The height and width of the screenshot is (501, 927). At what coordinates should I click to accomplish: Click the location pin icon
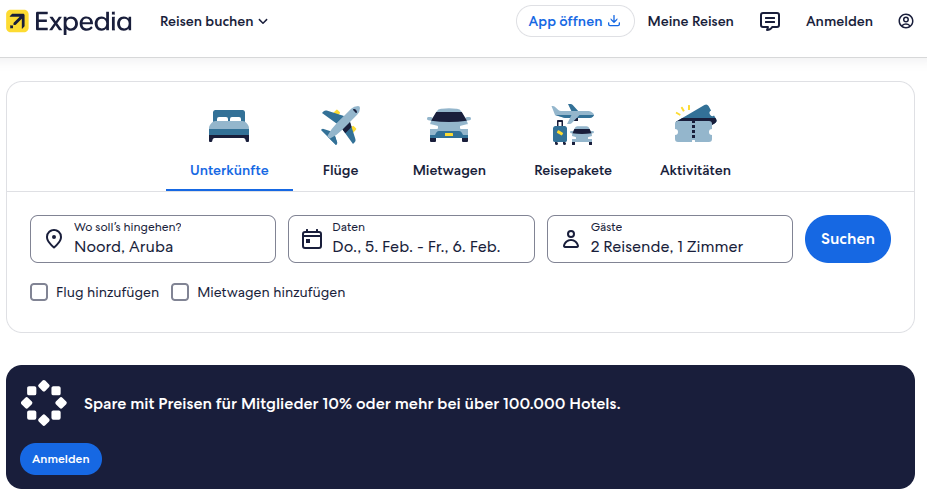pyautogui.click(x=54, y=239)
